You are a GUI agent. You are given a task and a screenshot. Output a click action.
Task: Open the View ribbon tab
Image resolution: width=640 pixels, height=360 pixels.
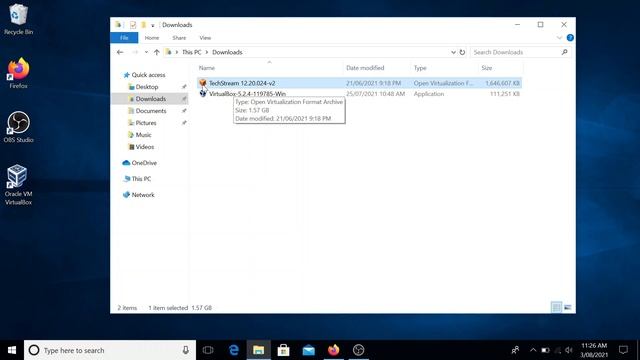coord(205,38)
